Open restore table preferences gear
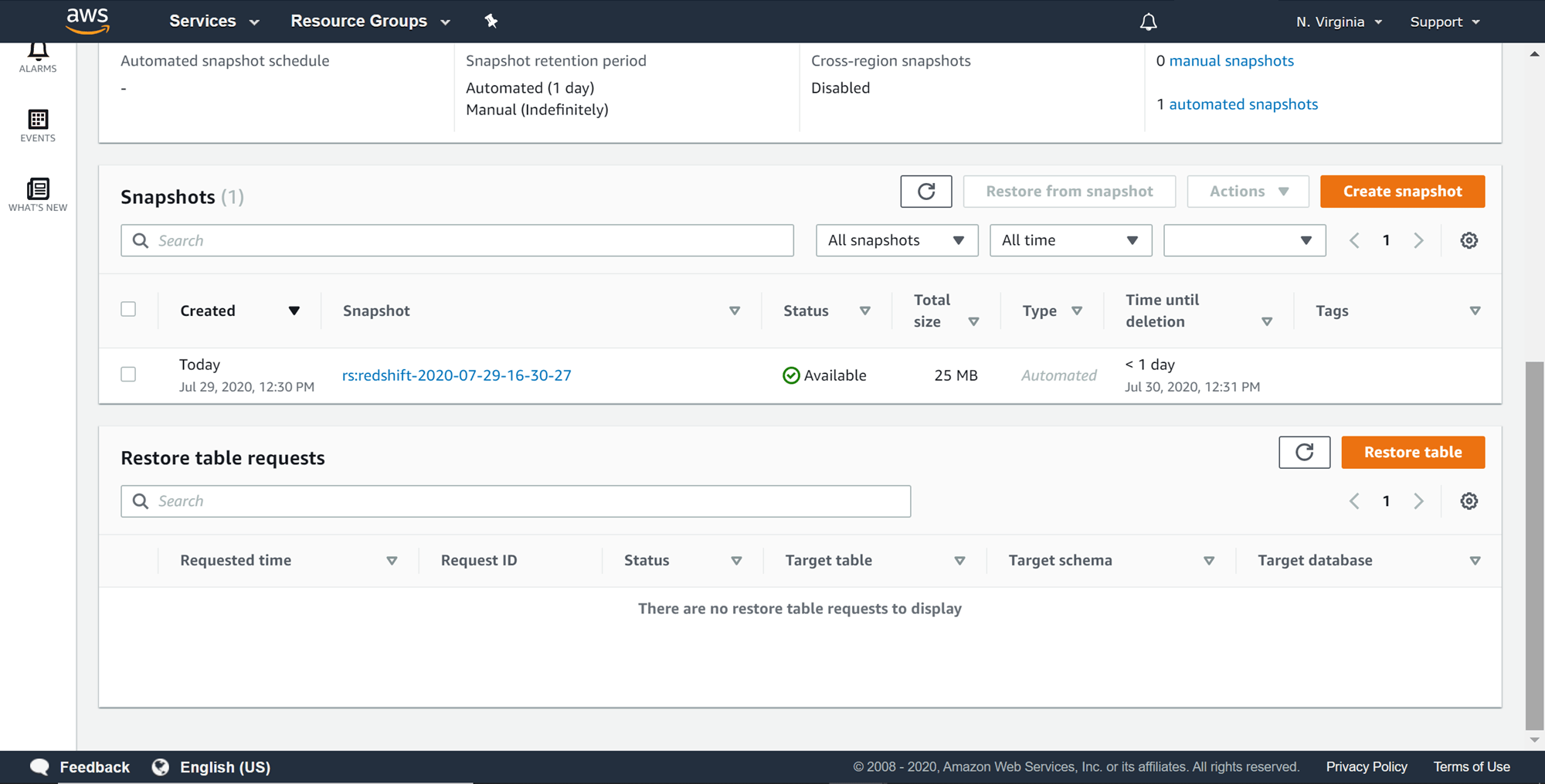 [1469, 501]
